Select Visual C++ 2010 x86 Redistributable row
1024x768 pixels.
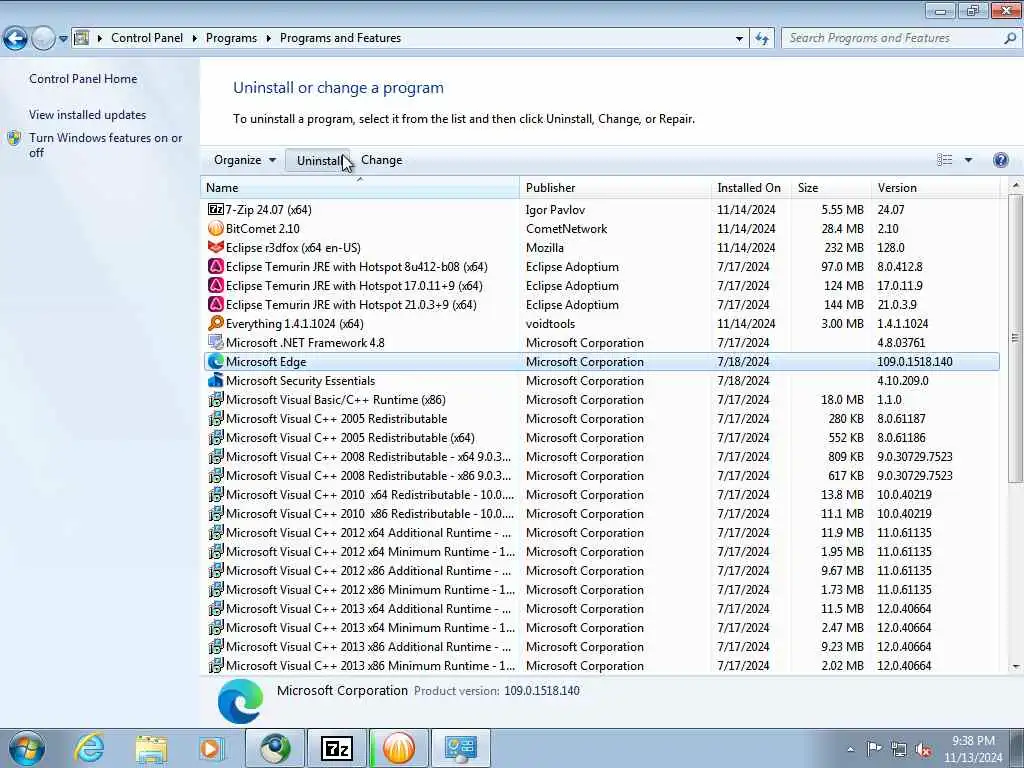point(601,513)
